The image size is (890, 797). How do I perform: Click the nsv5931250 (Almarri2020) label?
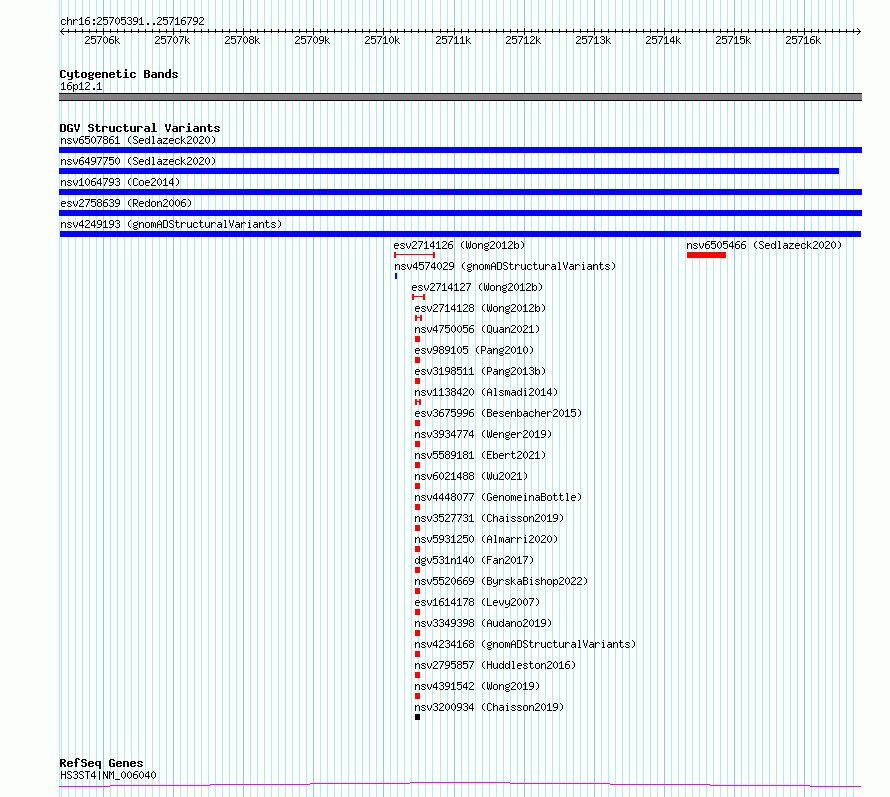click(x=486, y=539)
